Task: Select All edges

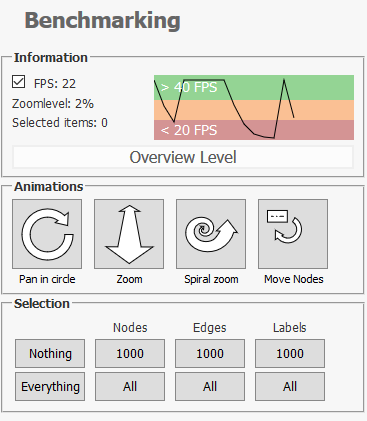Action: click(210, 386)
